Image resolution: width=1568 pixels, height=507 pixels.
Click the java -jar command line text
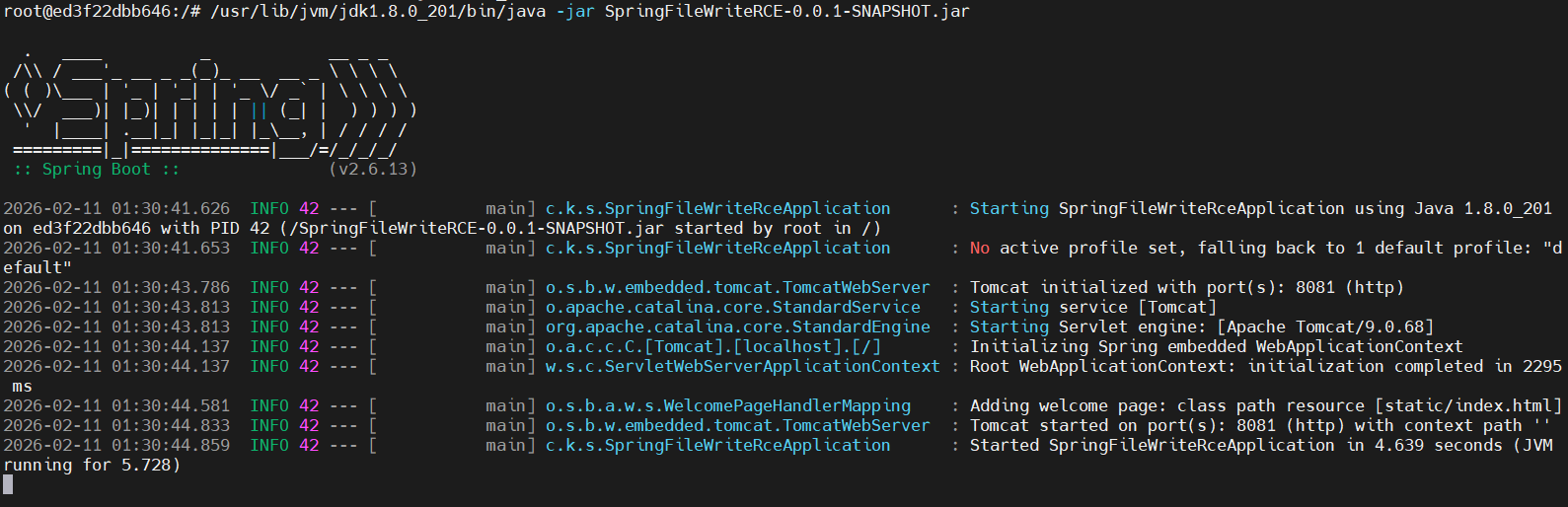click(590, 12)
